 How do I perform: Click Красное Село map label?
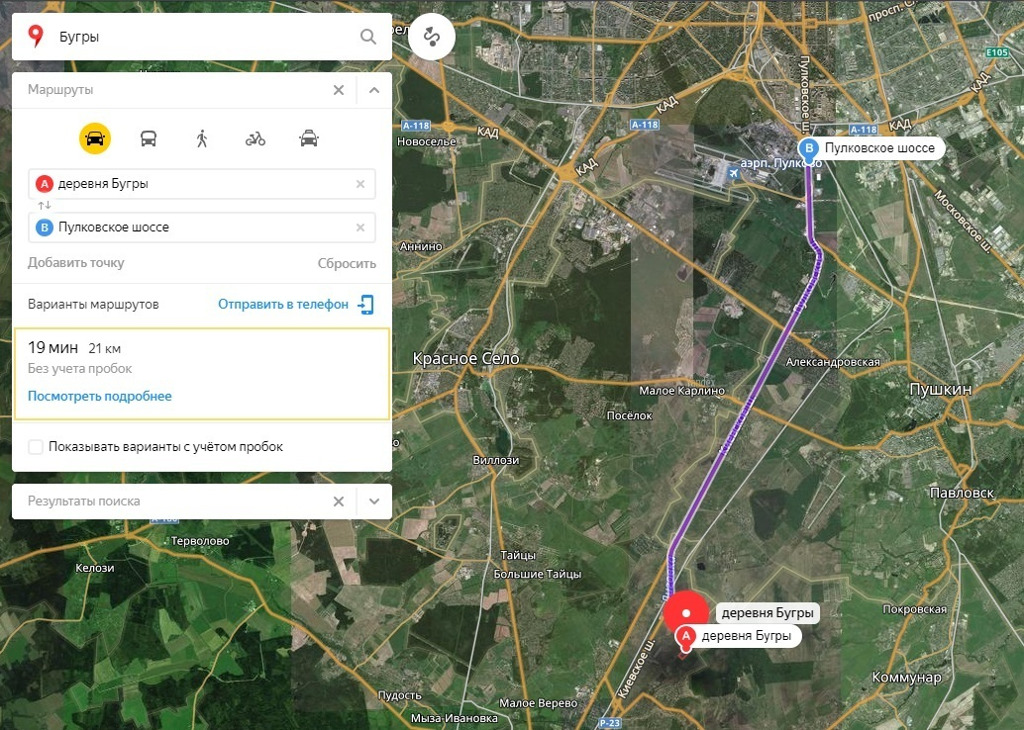(466, 358)
